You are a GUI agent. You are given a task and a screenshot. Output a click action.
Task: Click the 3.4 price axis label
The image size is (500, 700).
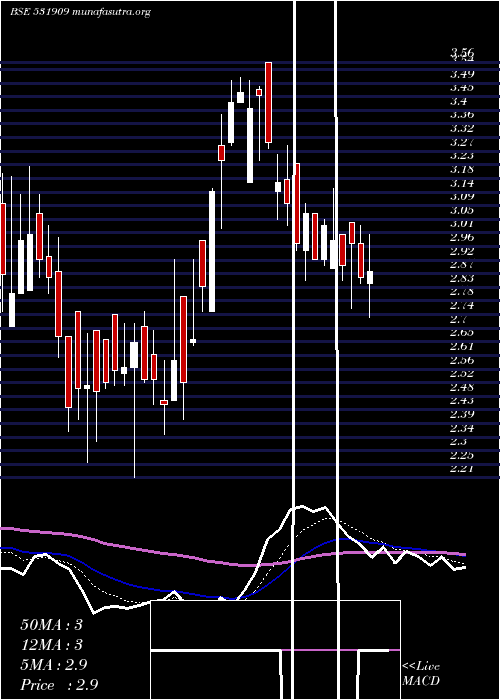(x=459, y=101)
